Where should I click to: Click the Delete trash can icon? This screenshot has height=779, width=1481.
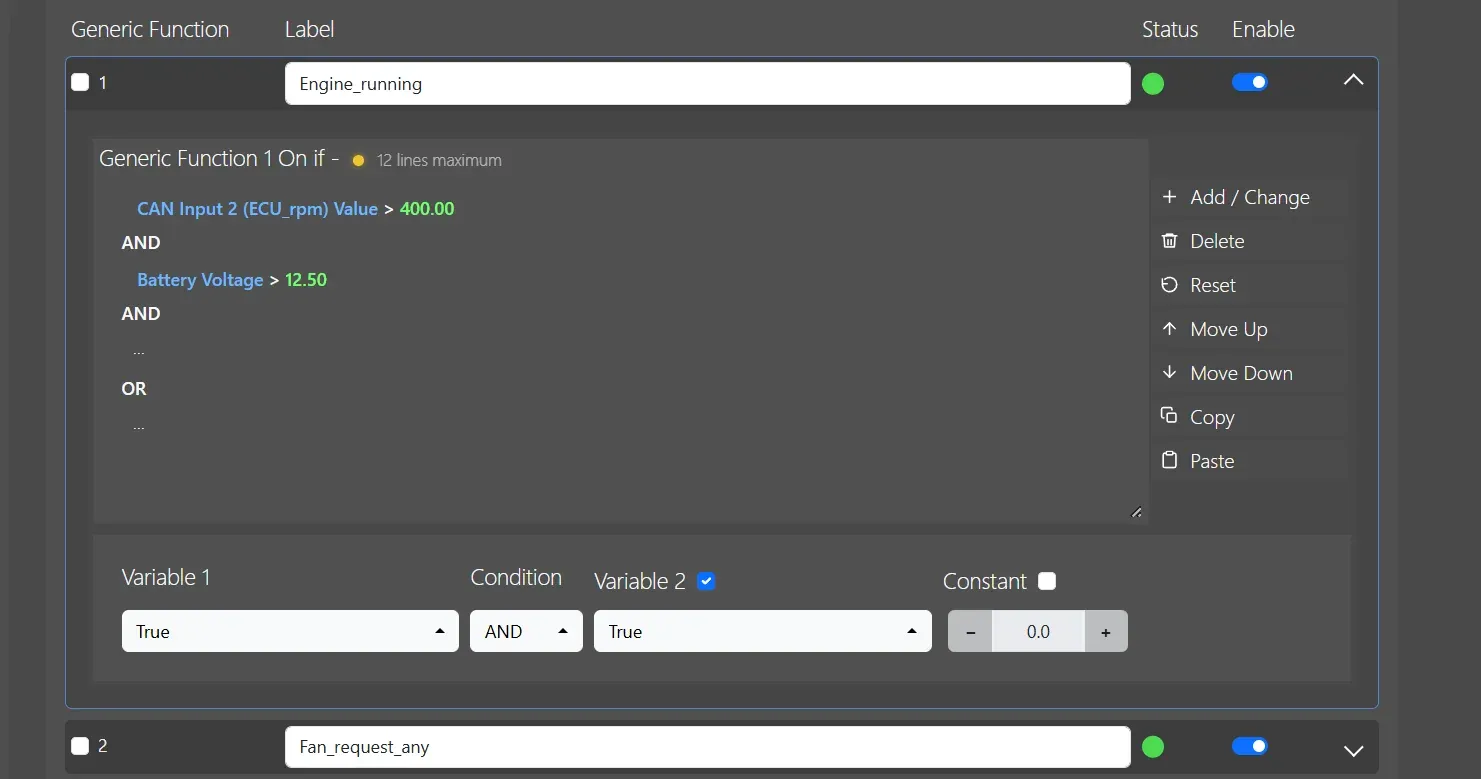click(1169, 241)
